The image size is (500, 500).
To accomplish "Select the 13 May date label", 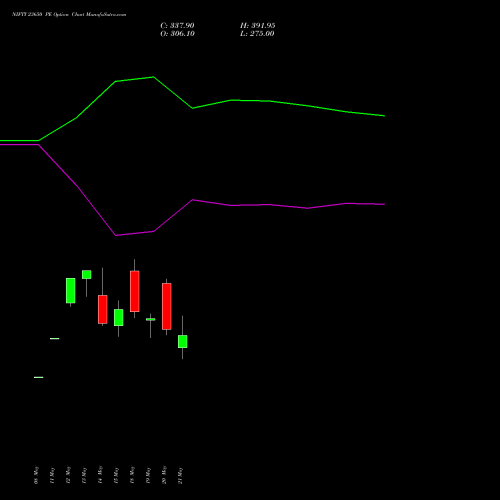I will tap(84, 475).
